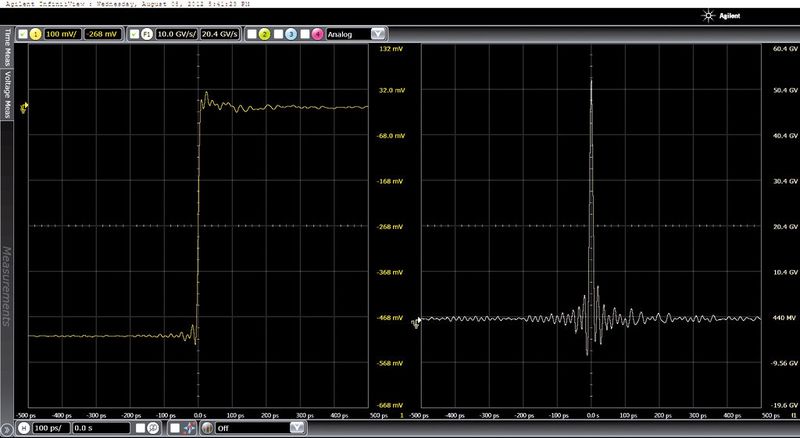Viewport: 800px width, 438px height.
Task: Edit channel 1 scale 100 mV/ field
Action: click(61, 34)
